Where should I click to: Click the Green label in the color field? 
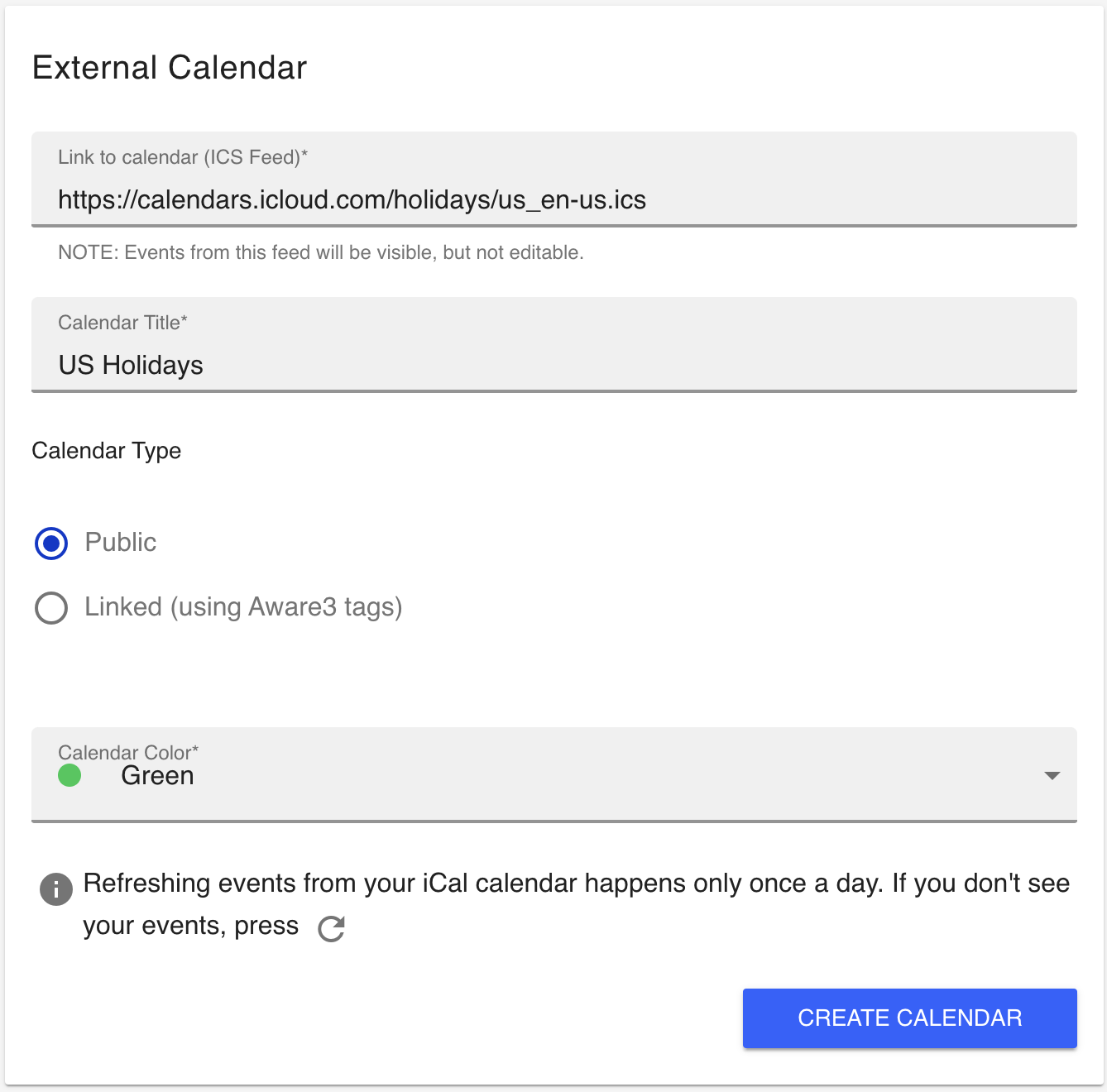(157, 776)
